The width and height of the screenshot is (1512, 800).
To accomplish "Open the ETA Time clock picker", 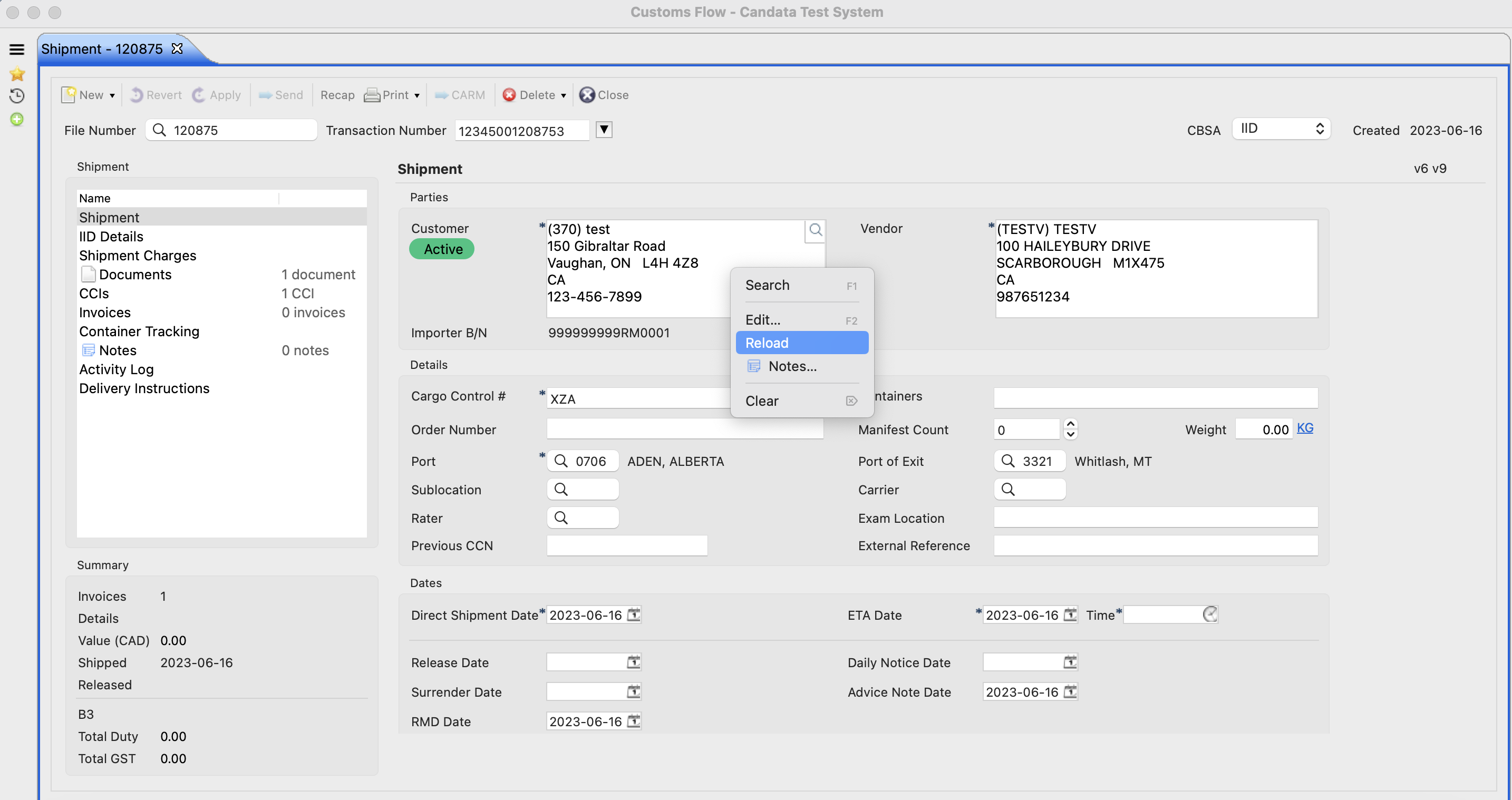I will coord(1210,614).
